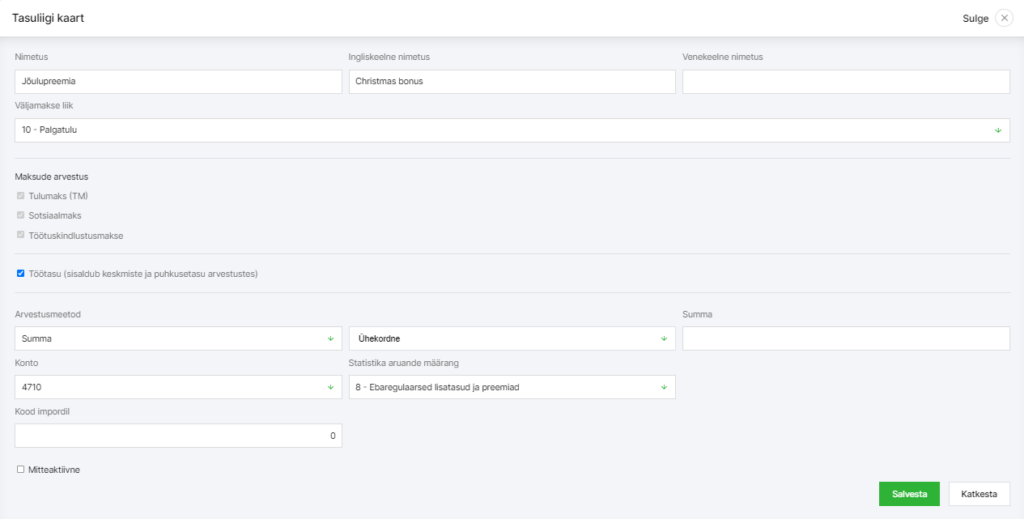1024x519 pixels.
Task: Click the Nimetus field containing Jõulupreemia
Action: point(178,82)
